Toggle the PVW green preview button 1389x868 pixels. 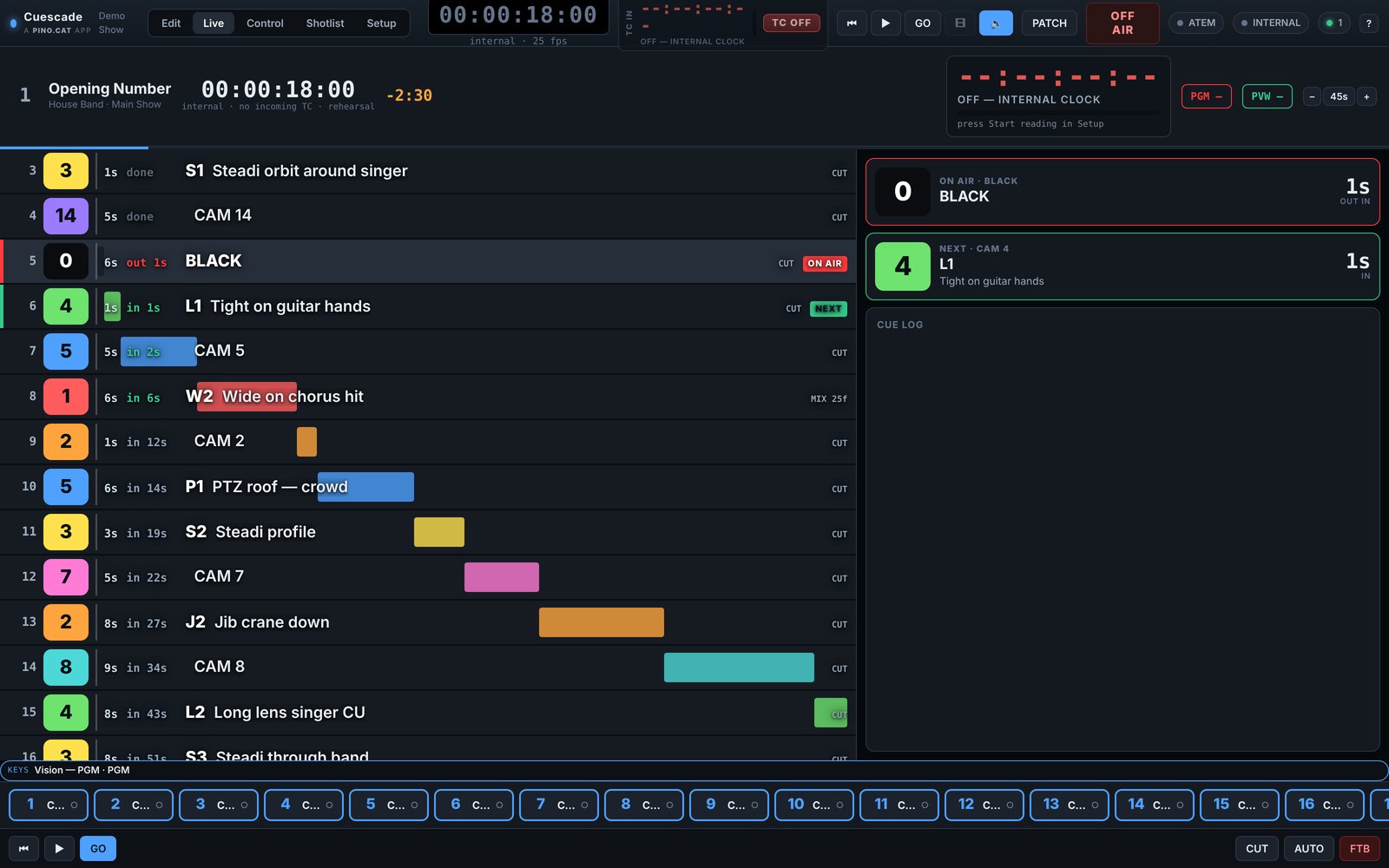tap(1267, 96)
